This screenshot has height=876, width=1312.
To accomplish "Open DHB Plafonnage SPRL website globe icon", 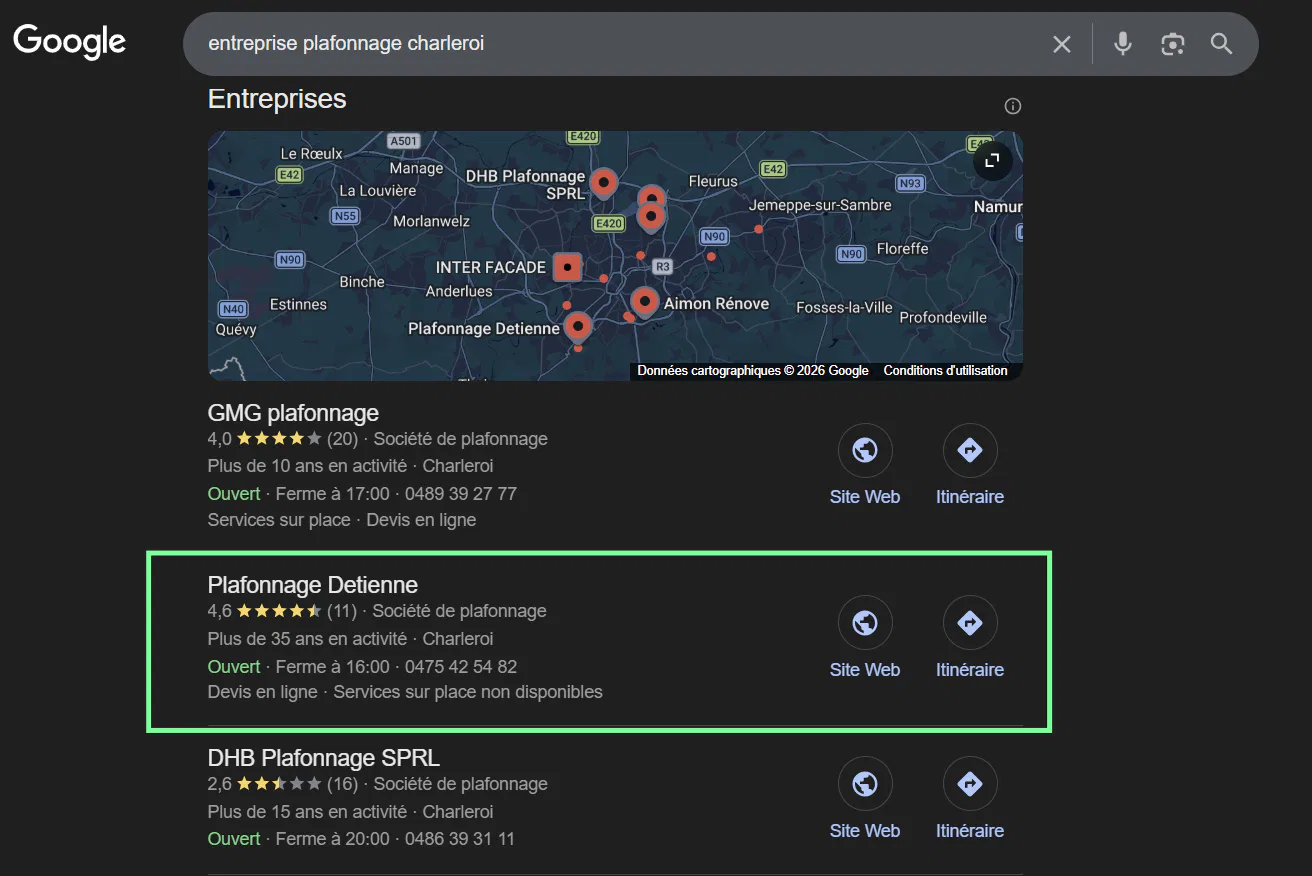I will pos(865,784).
